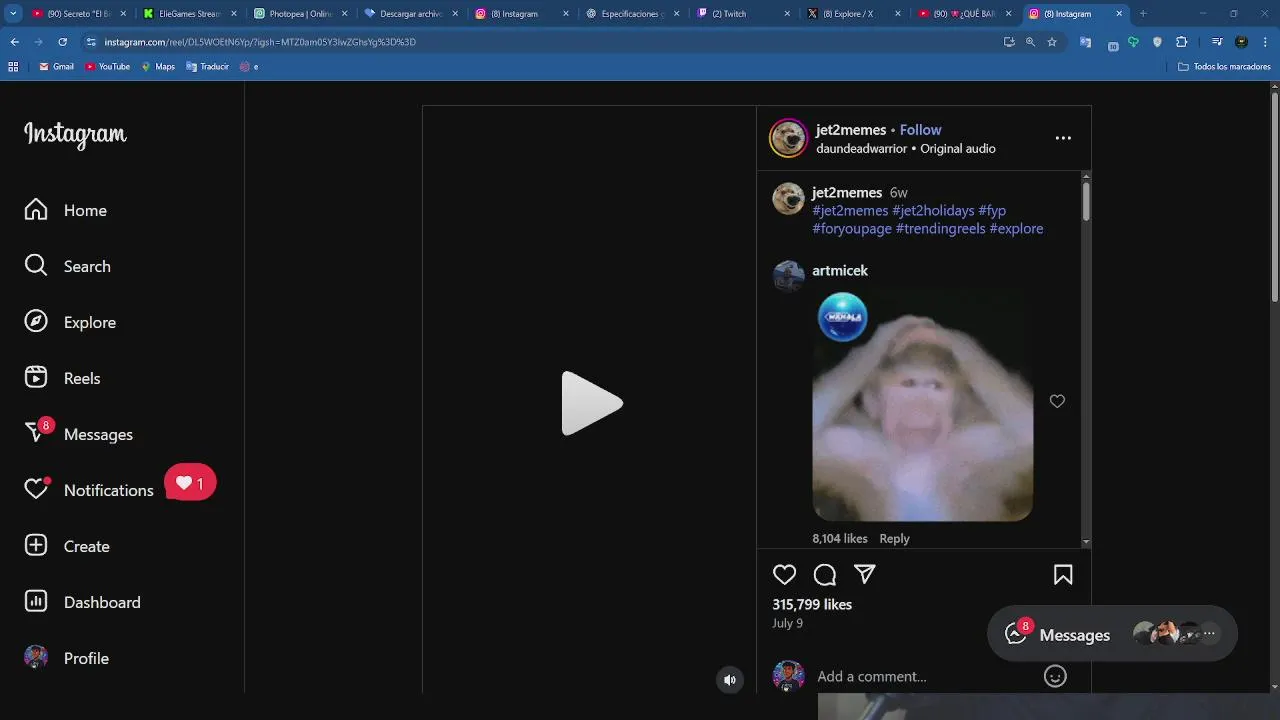The image size is (1280, 720).
Task: Open the tab search dropdown arrow
Action: click(13, 14)
